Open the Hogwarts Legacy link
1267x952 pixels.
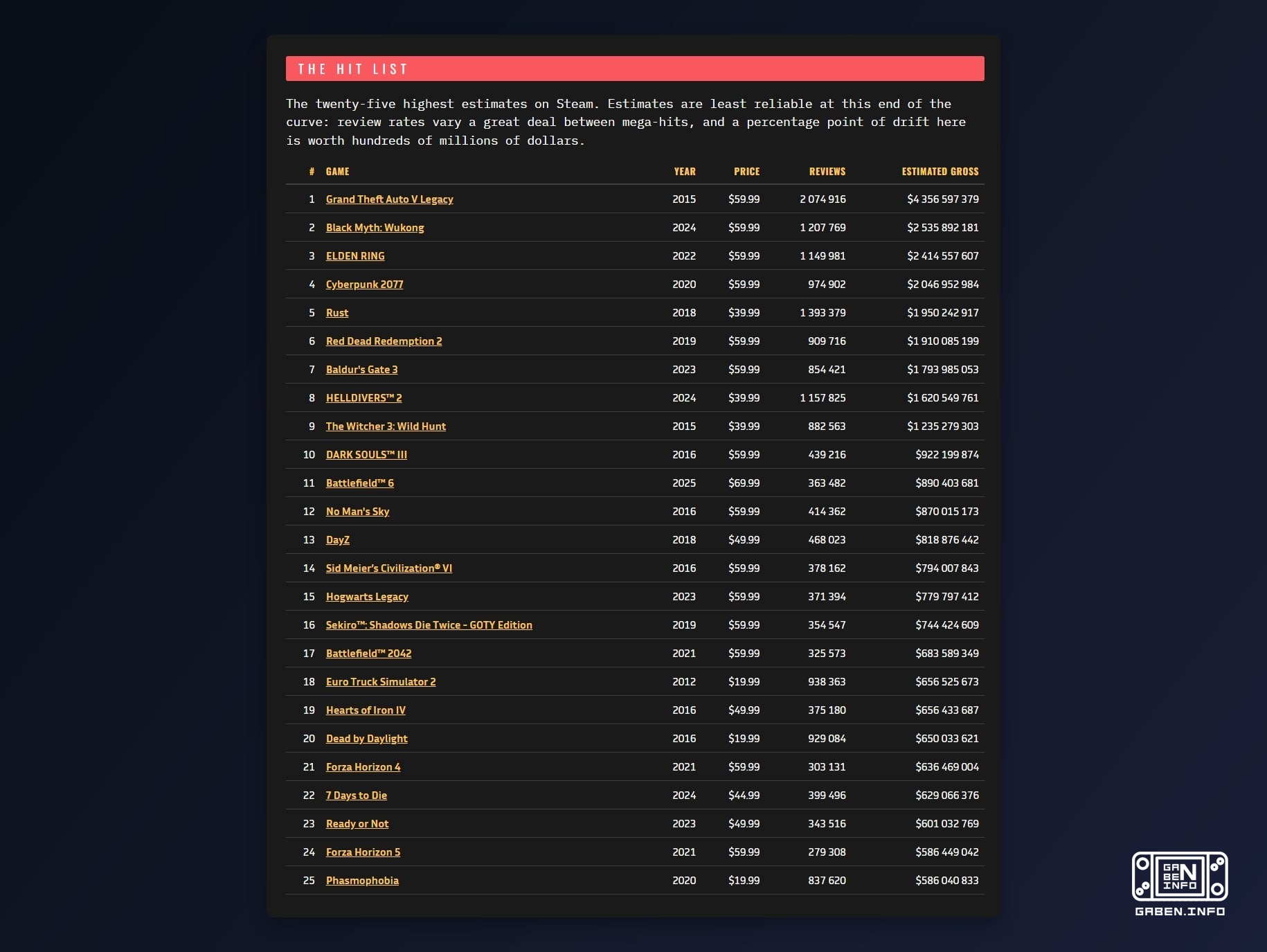[x=367, y=597]
